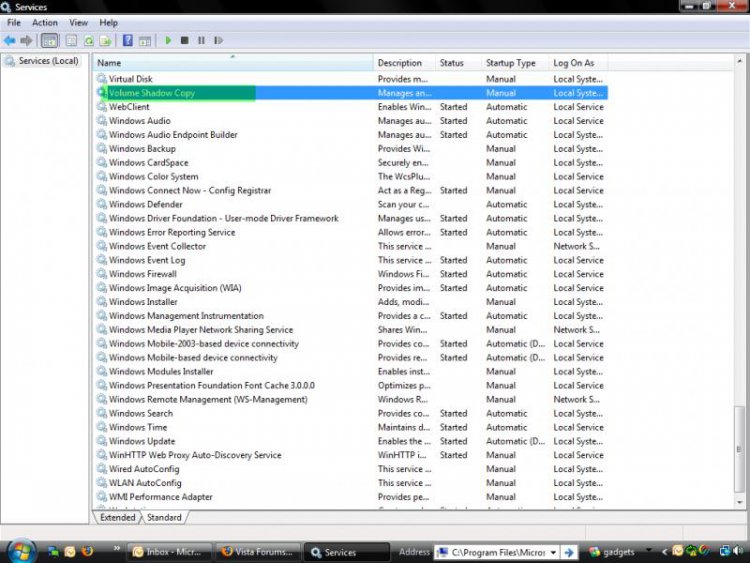Toggle the Show/Hide Console Tree button
The height and width of the screenshot is (563, 750).
click(x=49, y=41)
